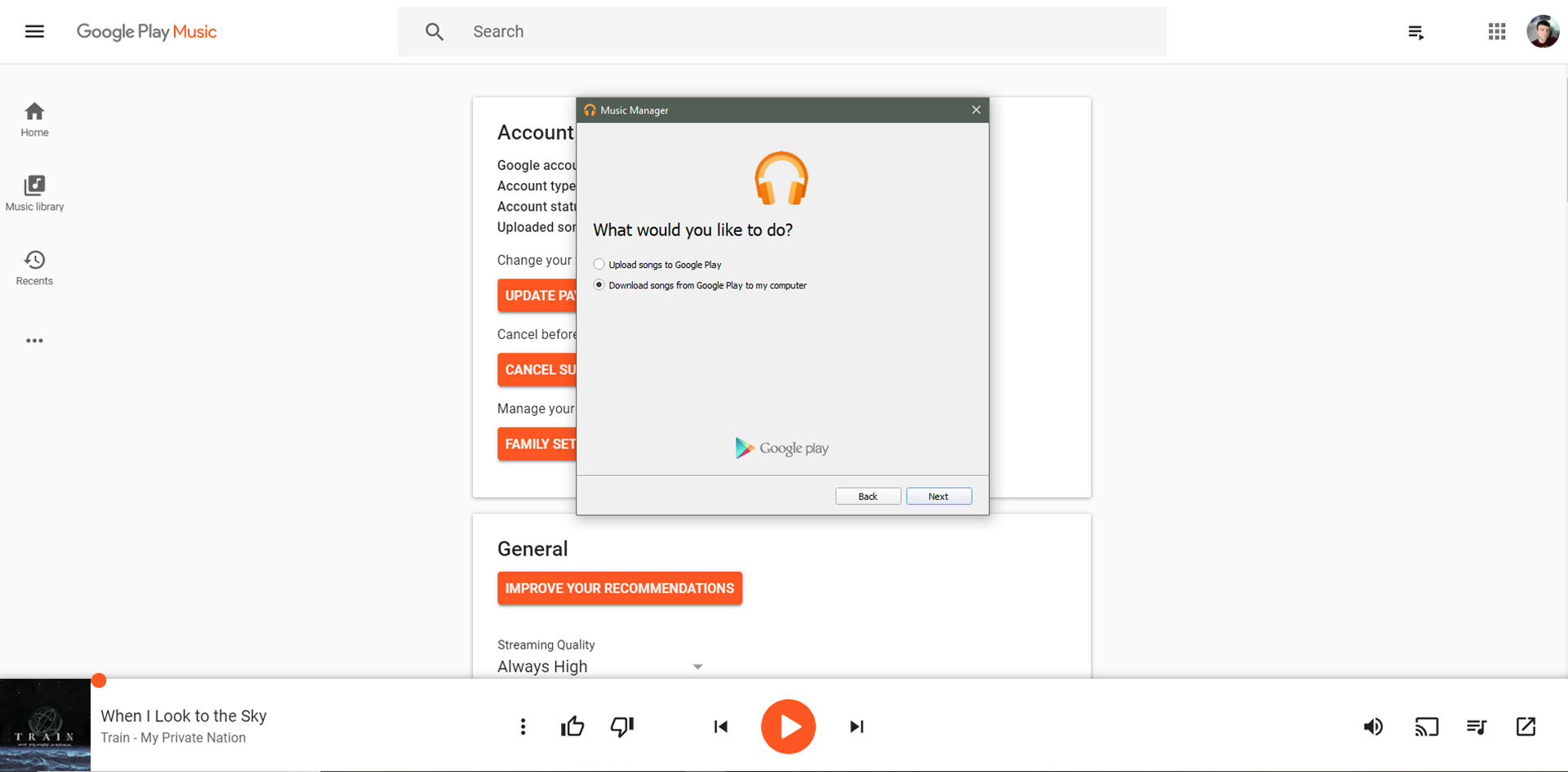The image size is (1568, 772).
Task: Select Download songs from Google Play option
Action: coord(599,285)
